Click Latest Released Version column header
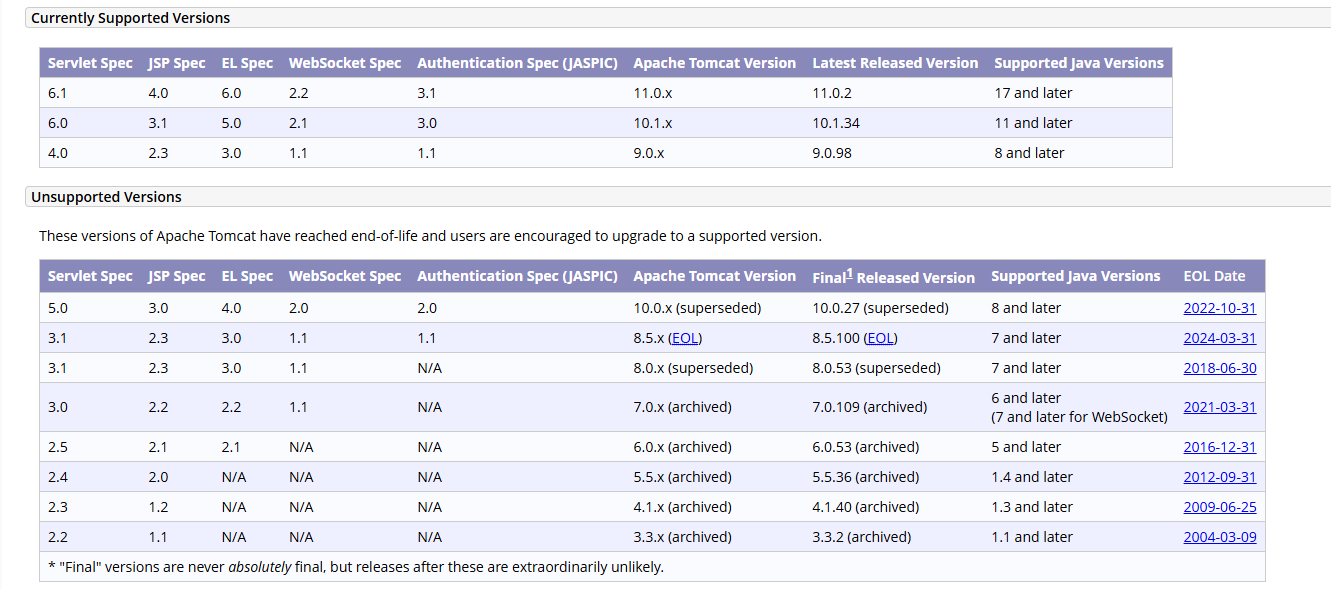This screenshot has height=589, width=1331. click(x=895, y=63)
